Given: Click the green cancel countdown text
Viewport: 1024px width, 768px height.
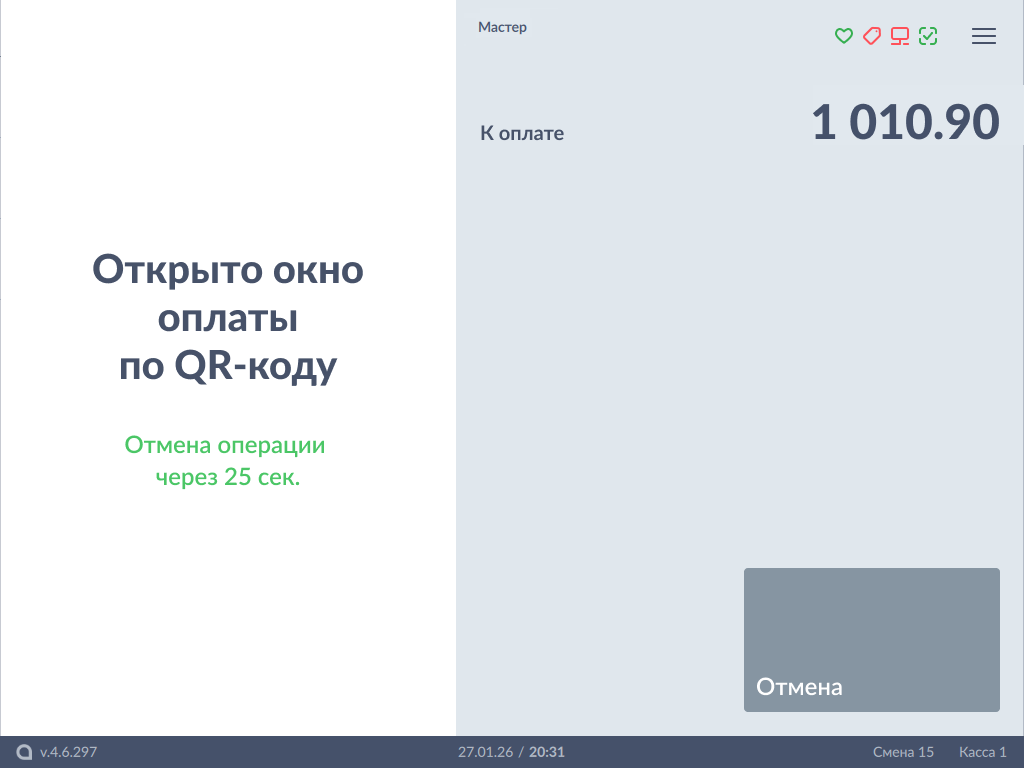Looking at the screenshot, I should [226, 461].
